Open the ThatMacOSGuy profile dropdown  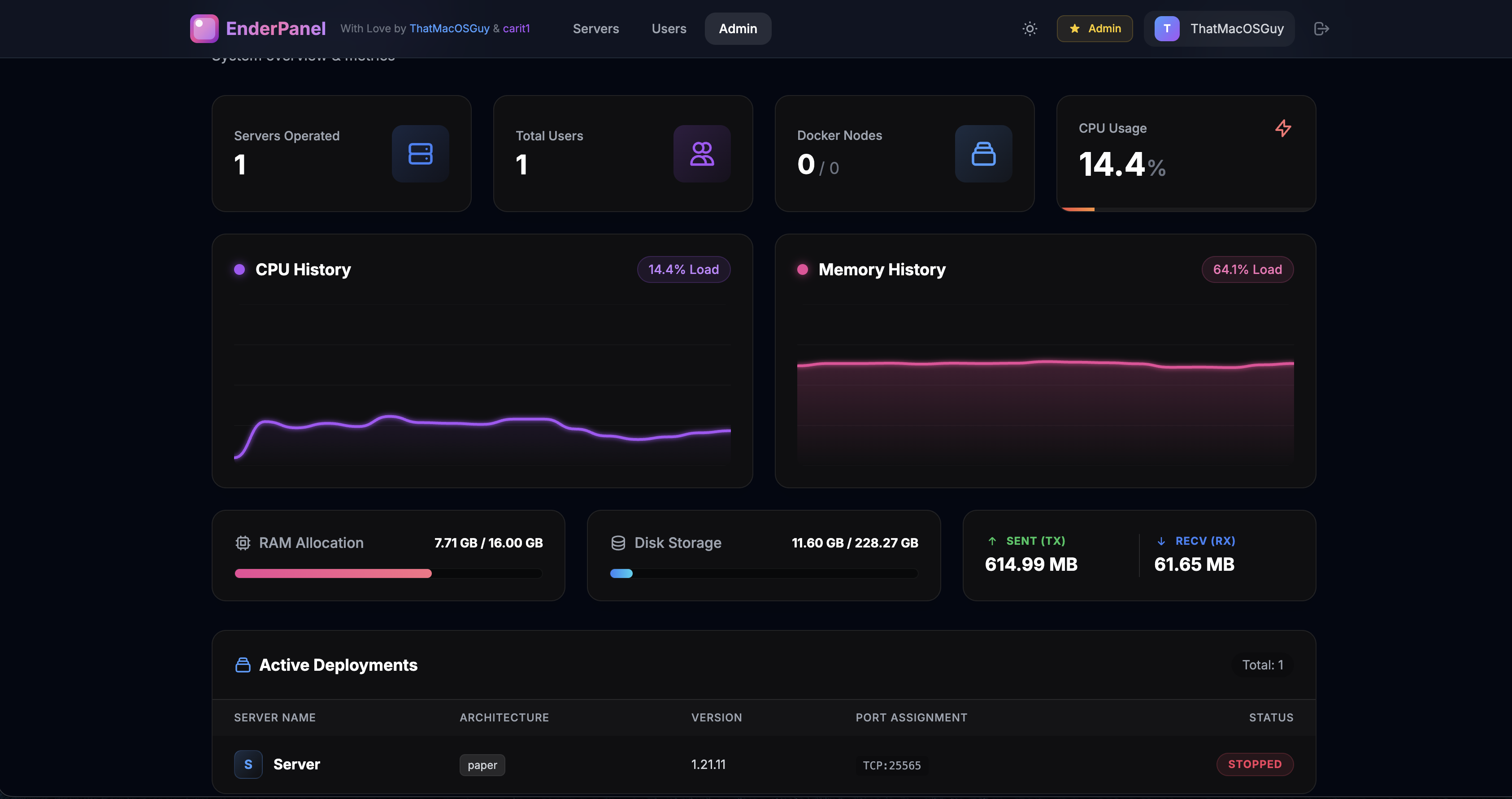(1218, 28)
